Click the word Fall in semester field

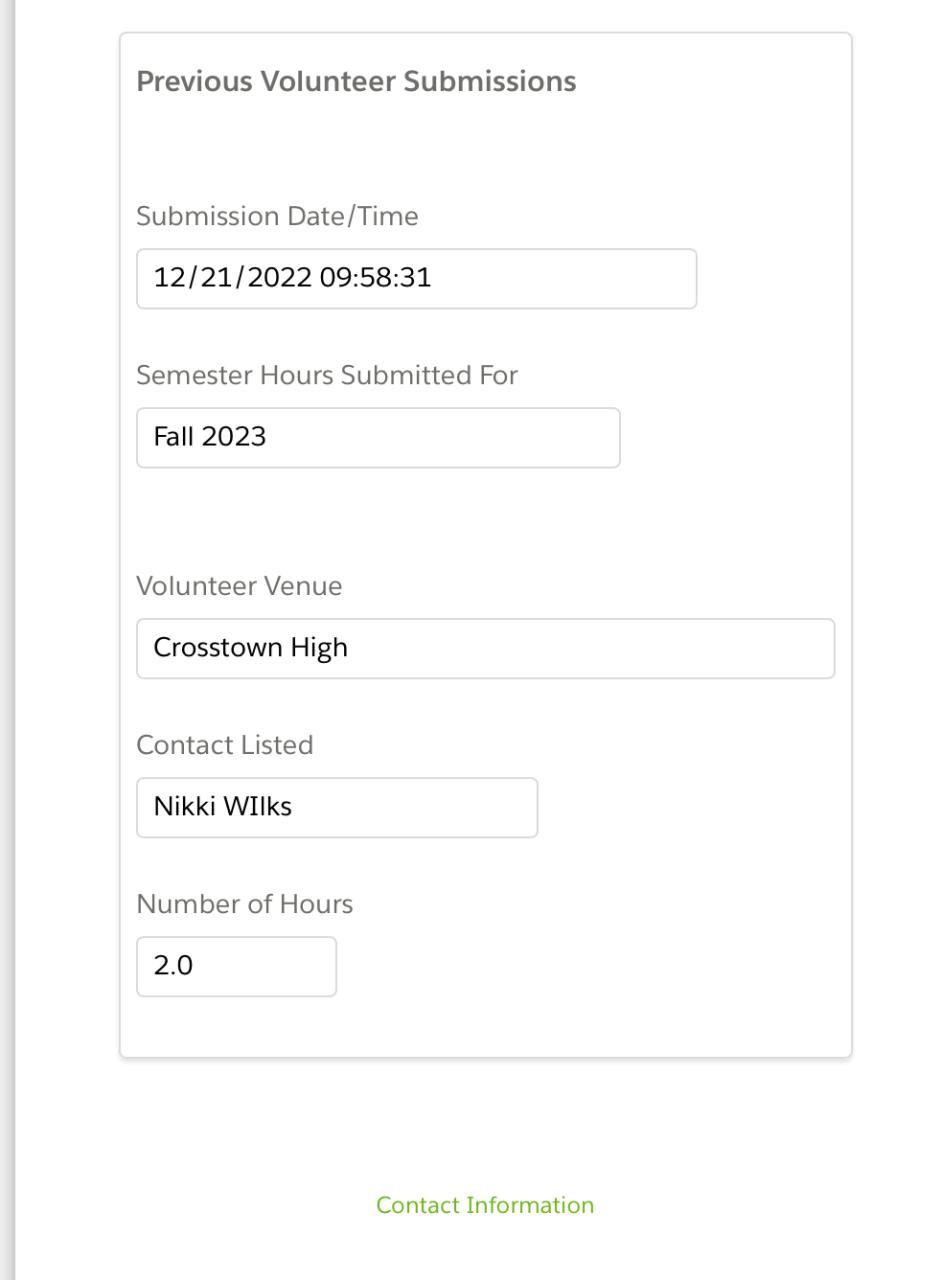point(173,437)
